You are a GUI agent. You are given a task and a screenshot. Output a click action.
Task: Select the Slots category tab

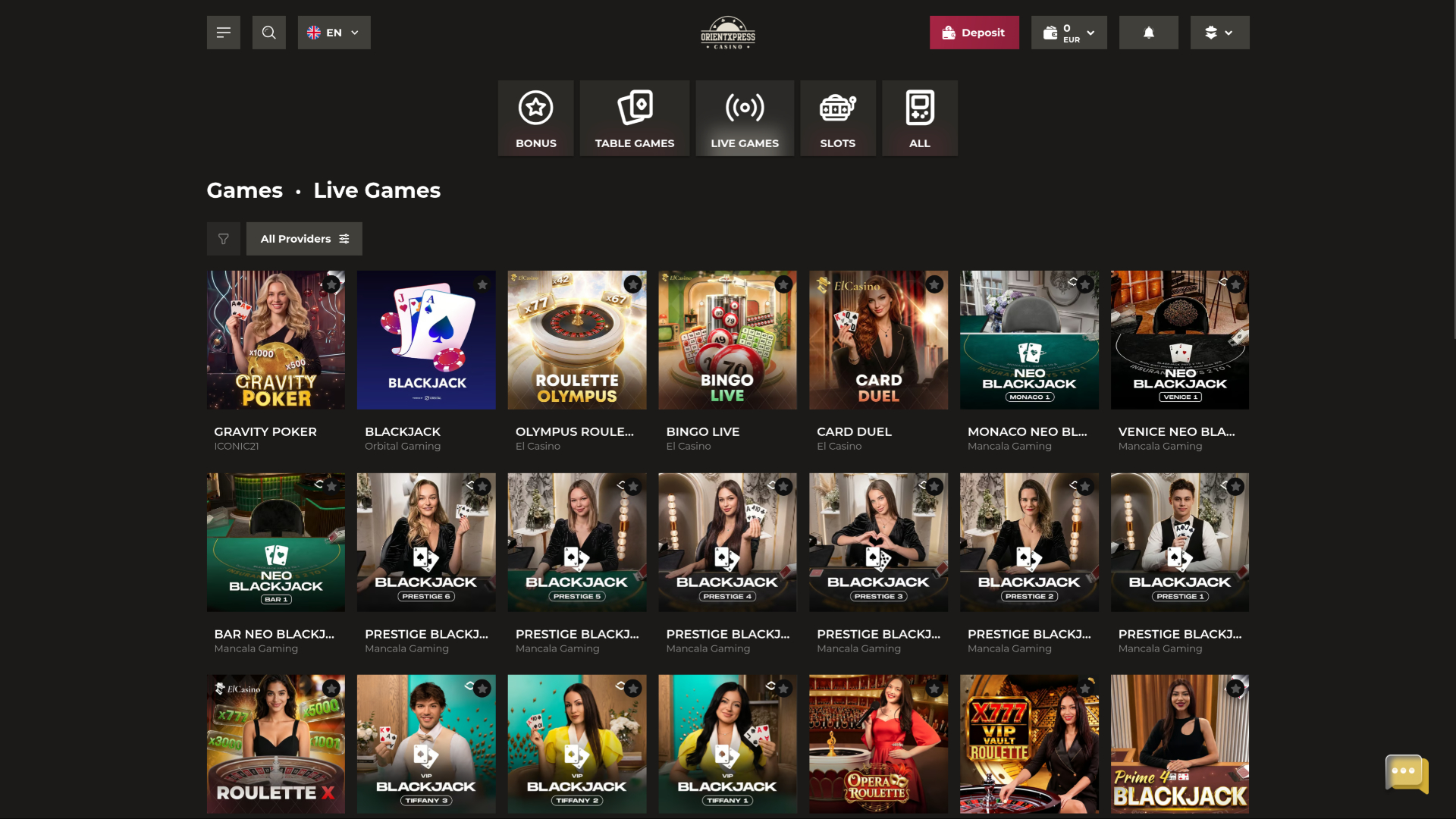(838, 118)
